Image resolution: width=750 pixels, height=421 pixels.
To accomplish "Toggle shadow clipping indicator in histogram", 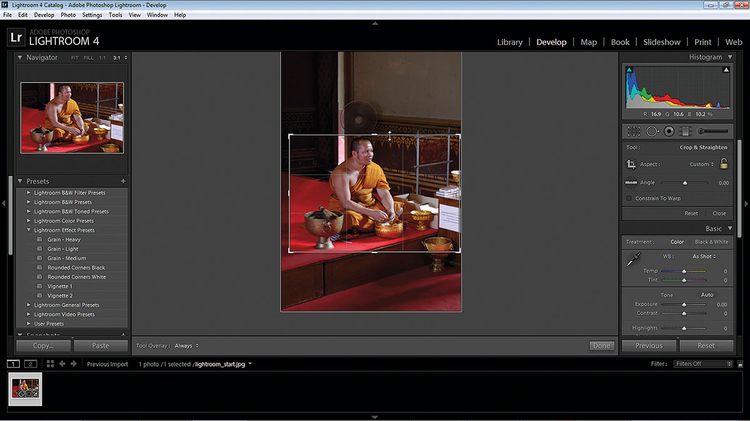I will (629, 70).
